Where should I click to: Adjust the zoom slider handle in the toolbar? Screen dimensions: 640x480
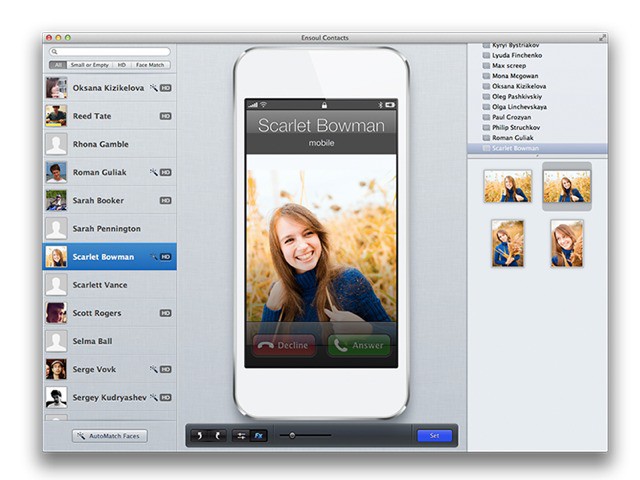(292, 436)
